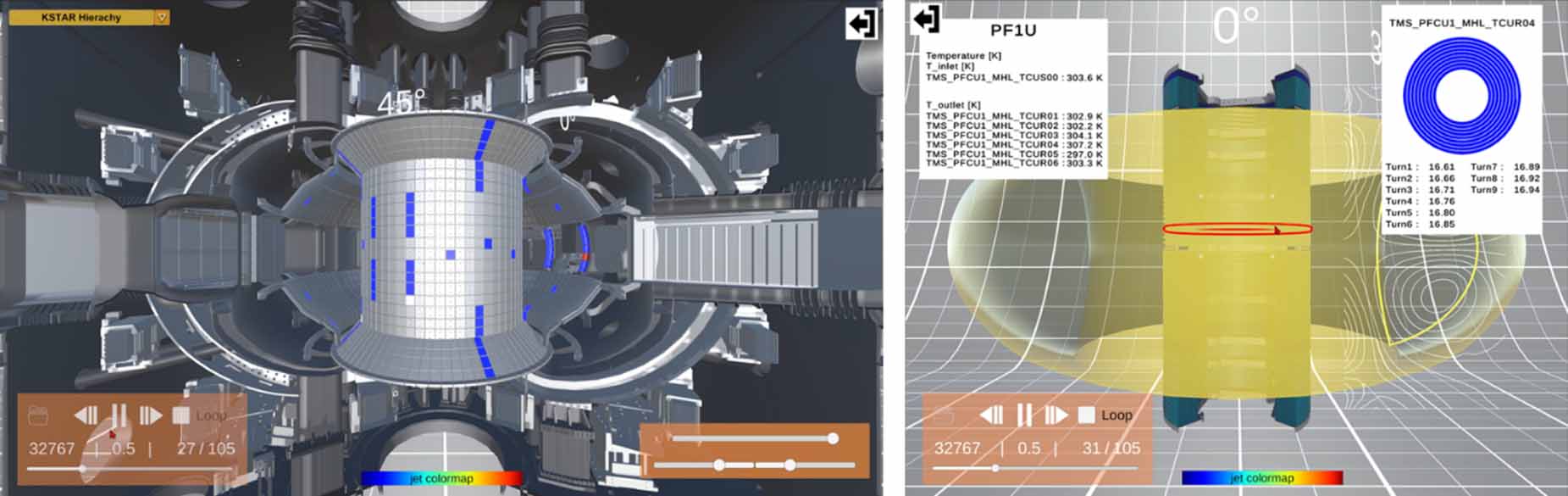This screenshot has width=1568, height=496.
Task: Step back one frame in PF1U view
Action: 992,415
